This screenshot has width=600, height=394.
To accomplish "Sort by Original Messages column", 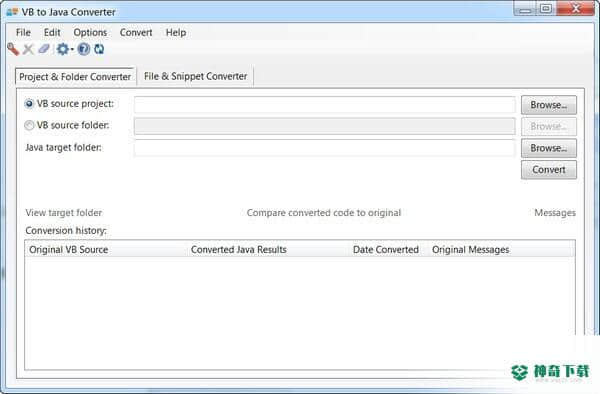I will [x=501, y=249].
